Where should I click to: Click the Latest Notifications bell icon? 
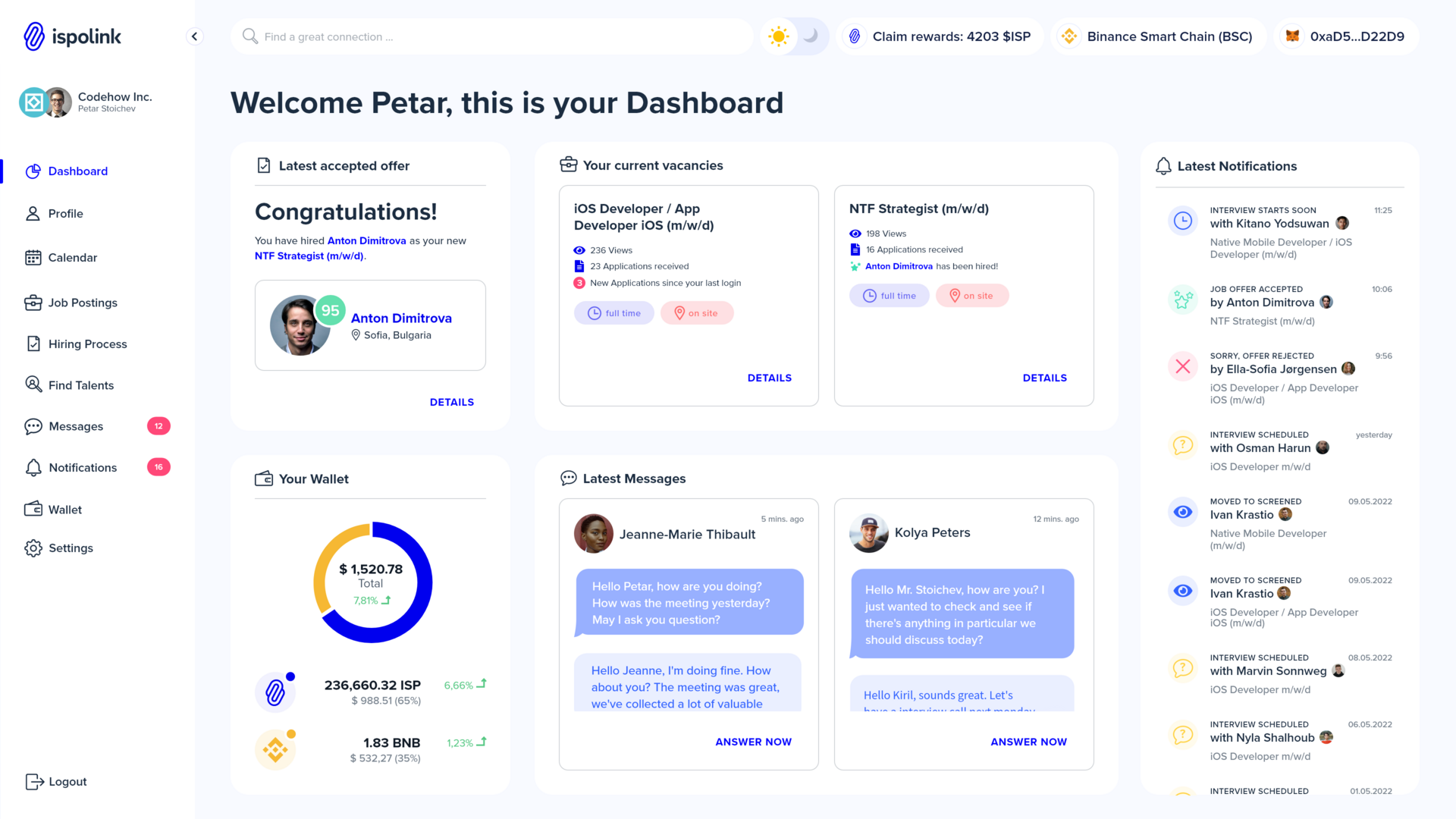[1163, 166]
